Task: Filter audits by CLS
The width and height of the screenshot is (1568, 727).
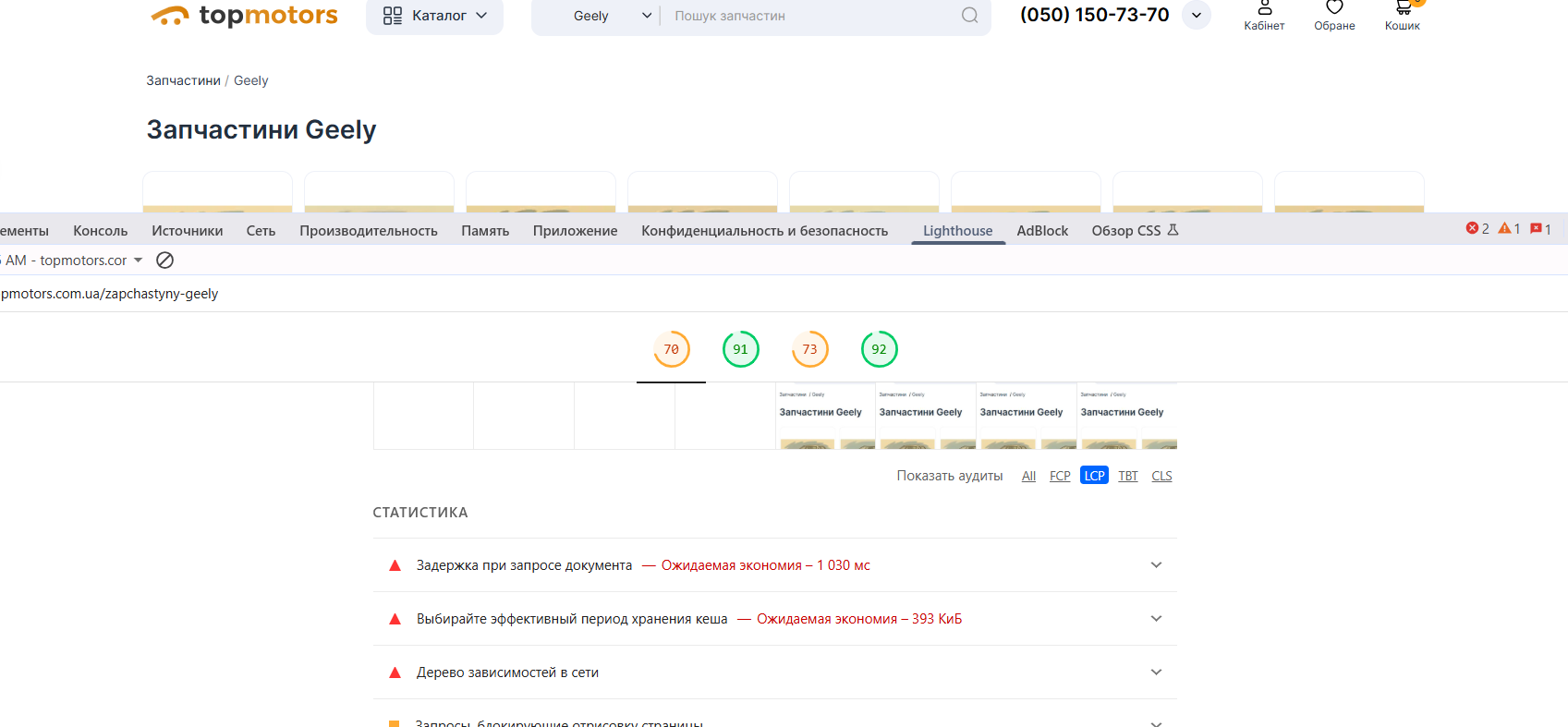Action: click(x=1161, y=476)
